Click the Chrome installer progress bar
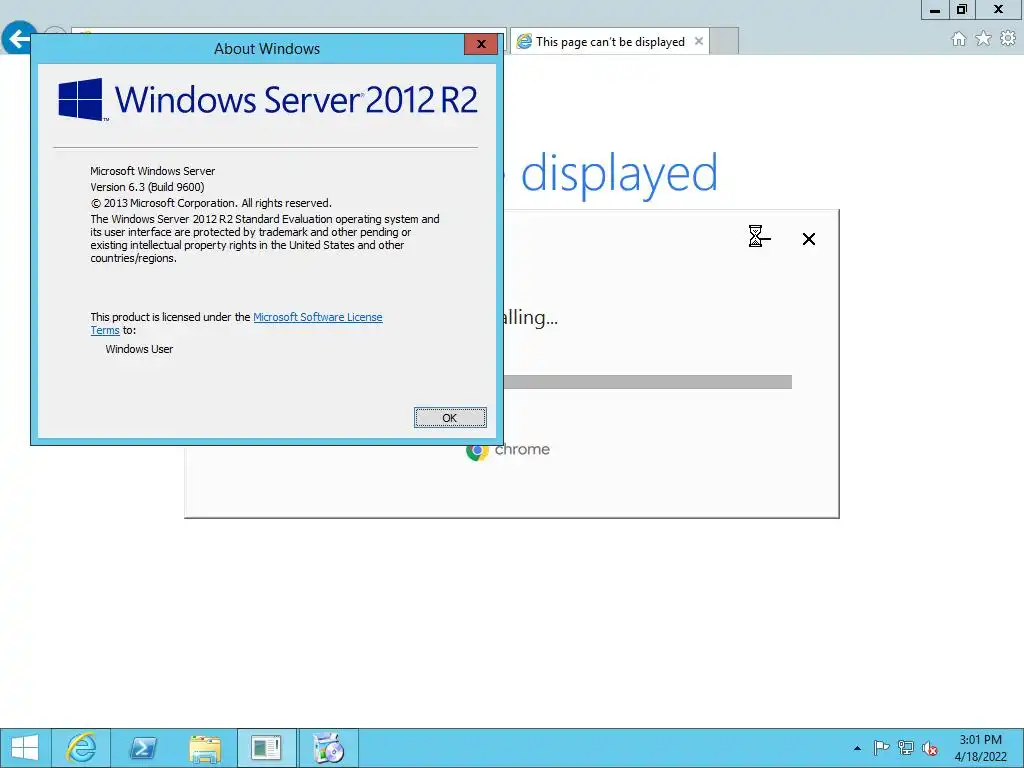 tap(647, 382)
